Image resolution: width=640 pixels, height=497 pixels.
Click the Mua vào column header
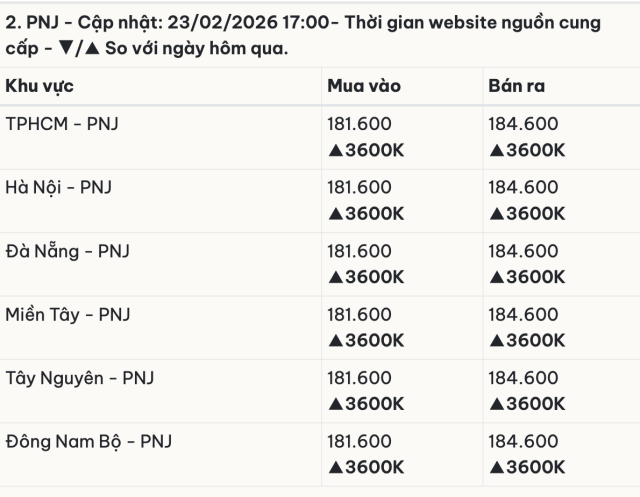[x=364, y=86]
